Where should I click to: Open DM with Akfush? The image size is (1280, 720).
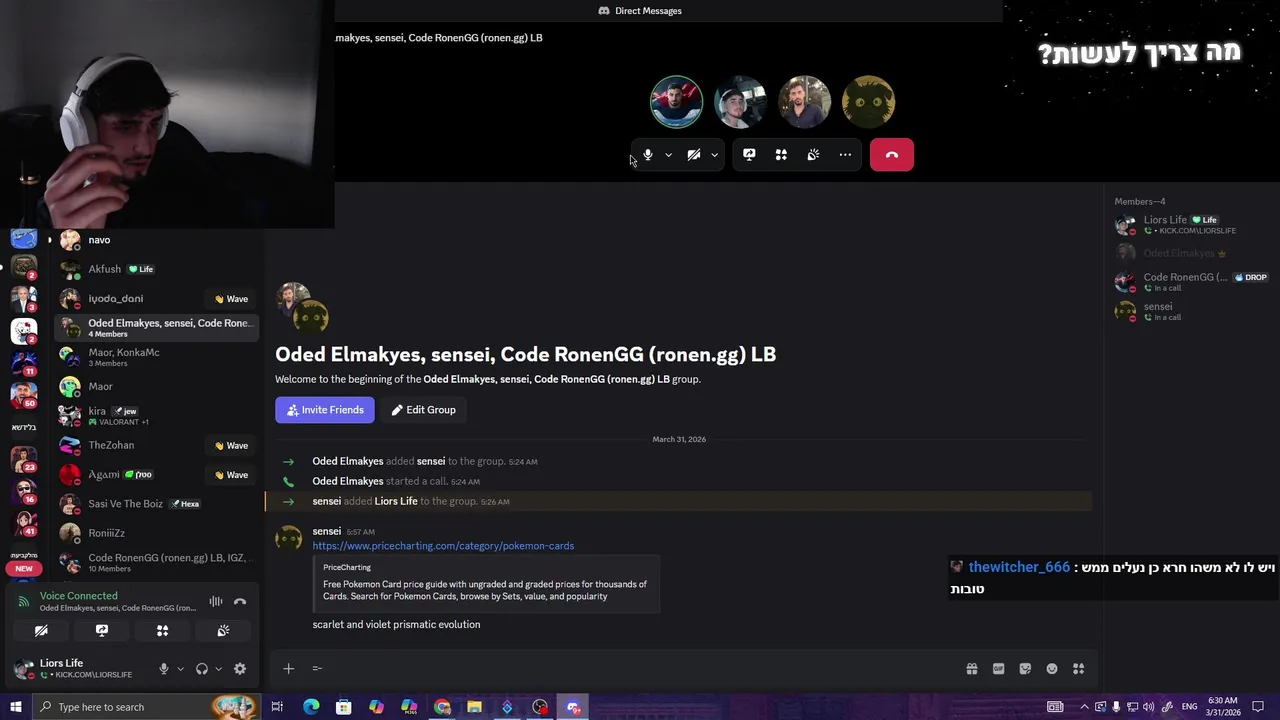pos(157,269)
